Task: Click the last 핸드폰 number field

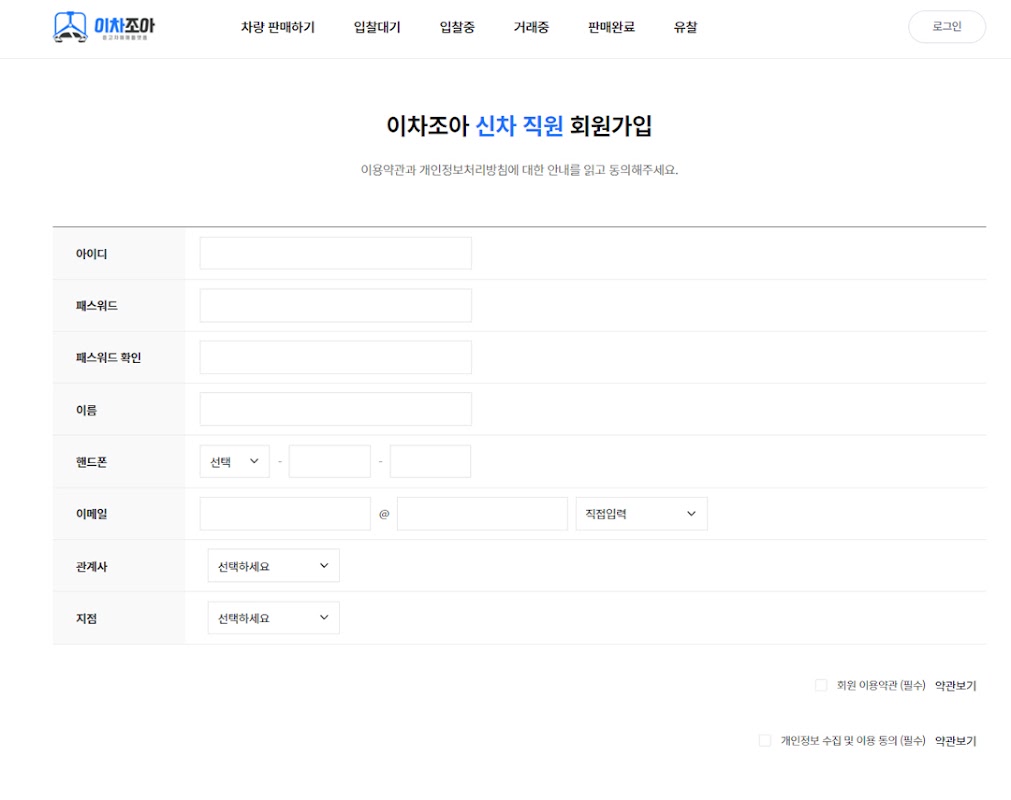Action: (x=430, y=462)
